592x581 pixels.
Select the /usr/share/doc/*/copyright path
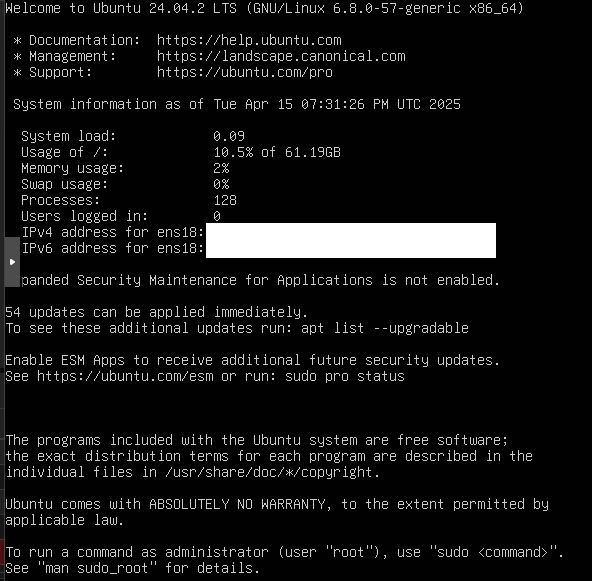click(x=268, y=472)
